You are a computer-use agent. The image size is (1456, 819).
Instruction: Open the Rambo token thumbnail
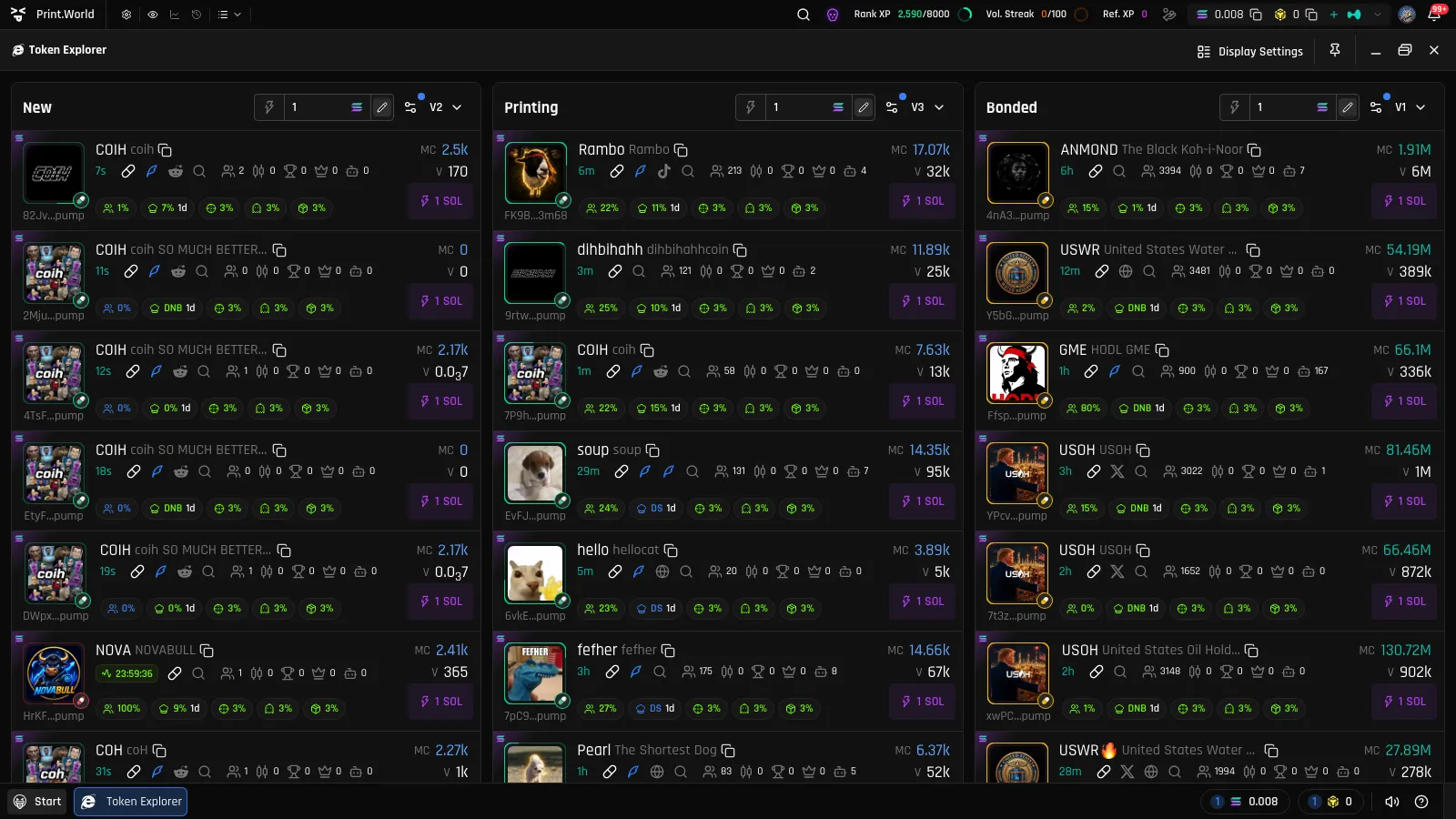pos(535,173)
